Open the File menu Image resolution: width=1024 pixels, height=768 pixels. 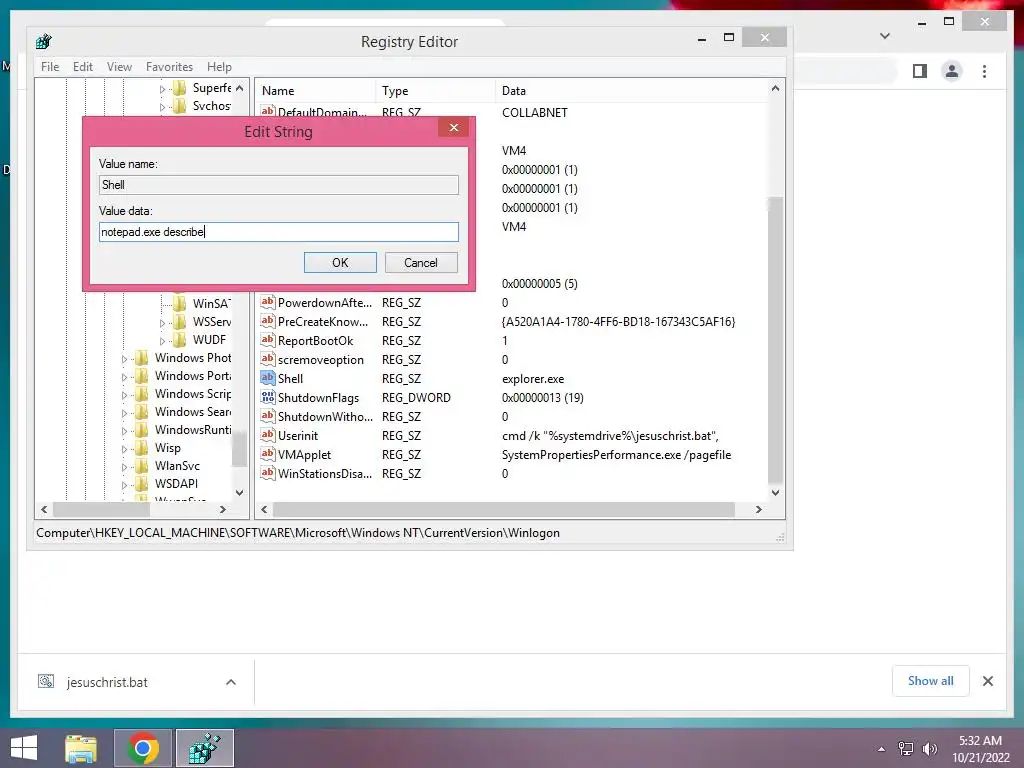pos(50,67)
